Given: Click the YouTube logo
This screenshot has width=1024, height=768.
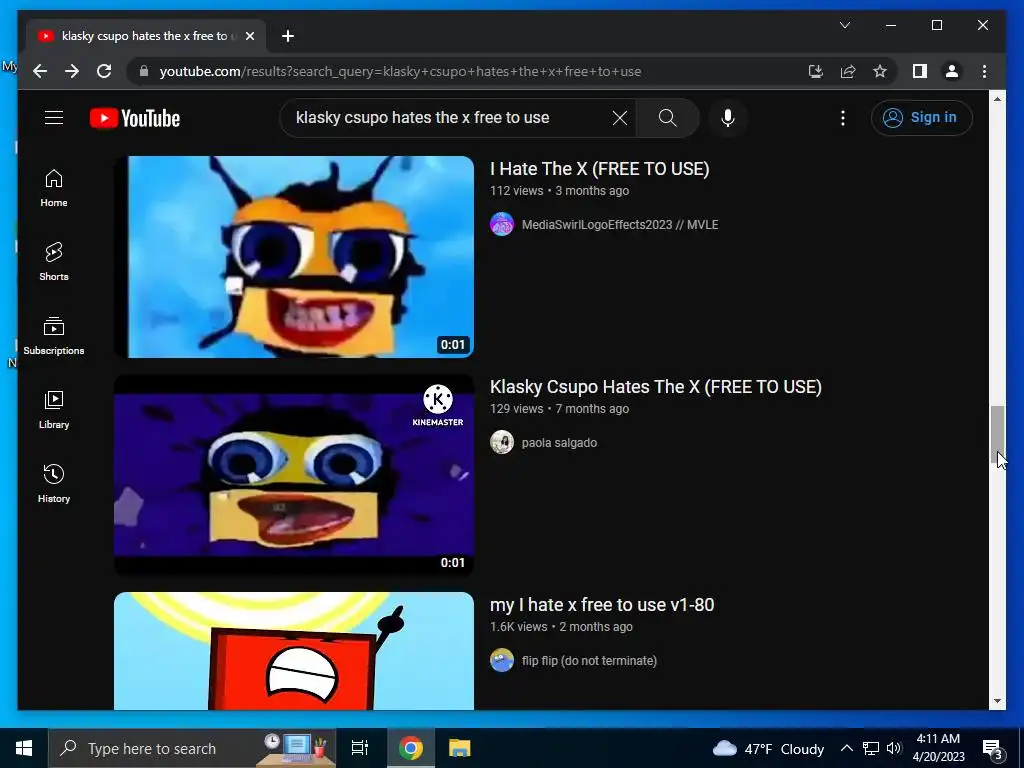Looking at the screenshot, I should pos(135,118).
